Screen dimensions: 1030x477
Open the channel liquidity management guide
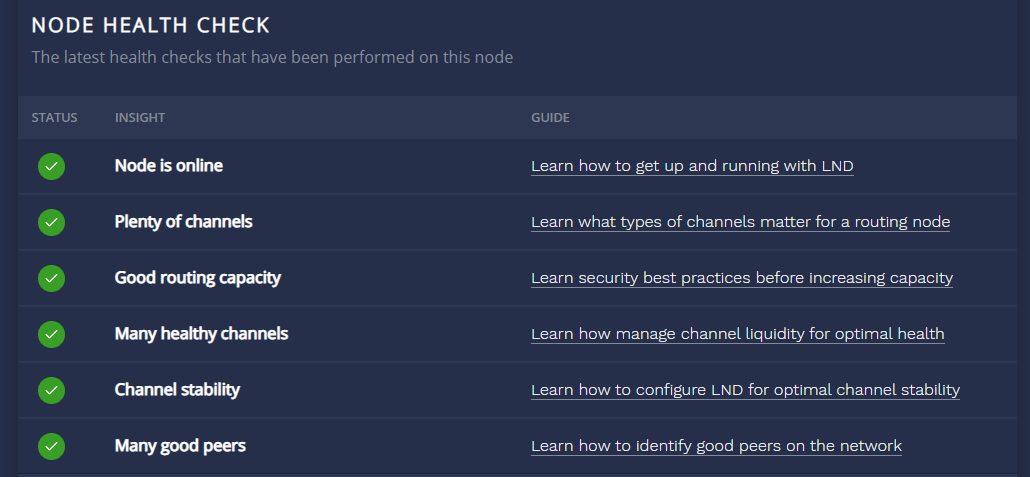pos(737,334)
